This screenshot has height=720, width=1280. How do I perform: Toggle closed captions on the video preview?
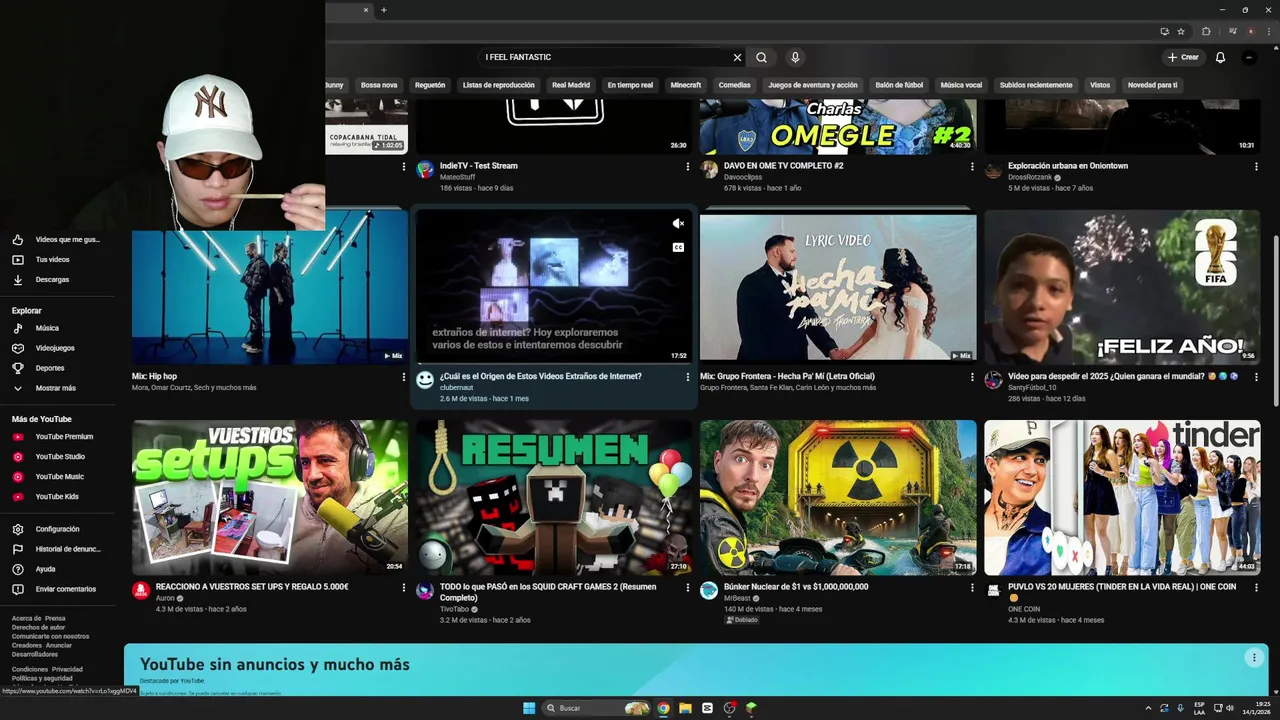click(678, 247)
